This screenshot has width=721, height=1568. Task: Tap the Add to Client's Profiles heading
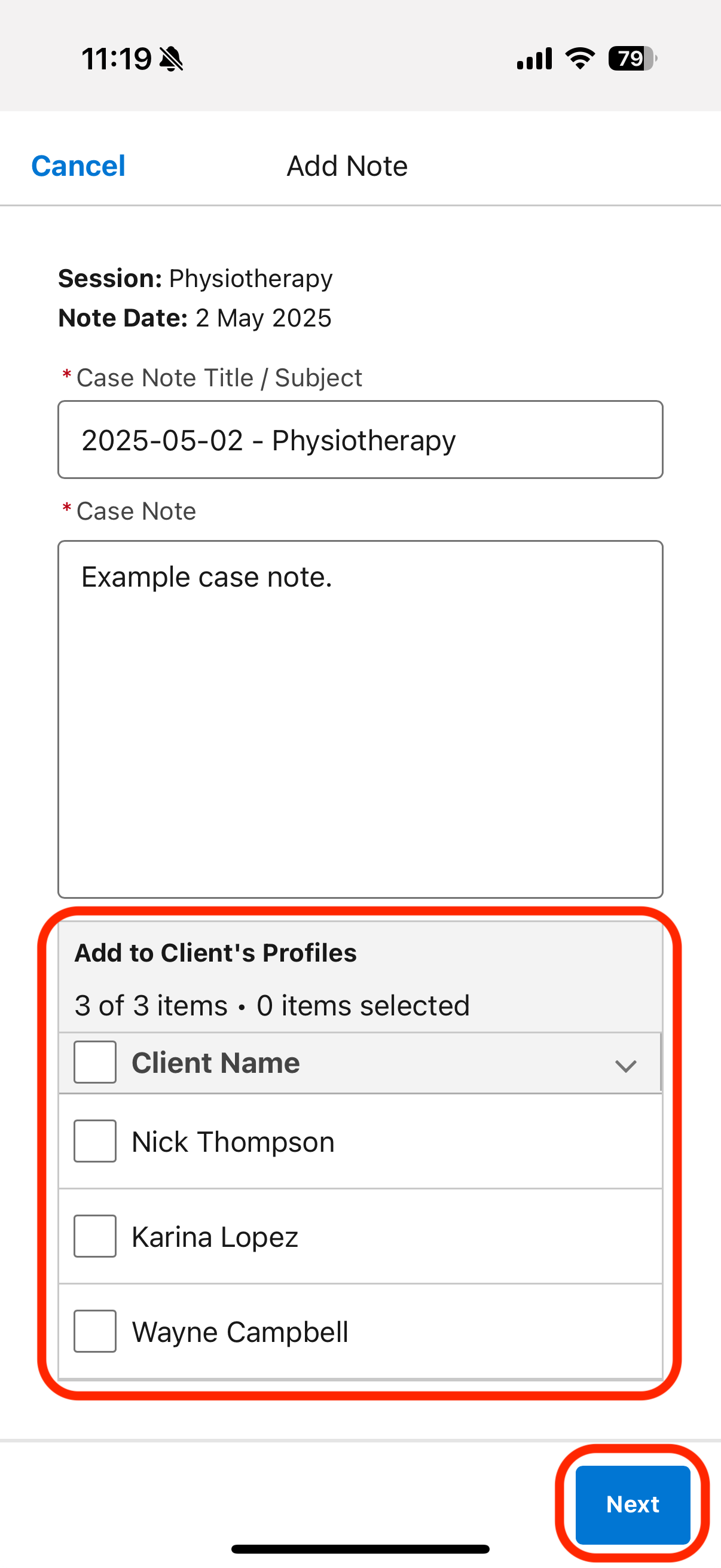[x=215, y=953]
